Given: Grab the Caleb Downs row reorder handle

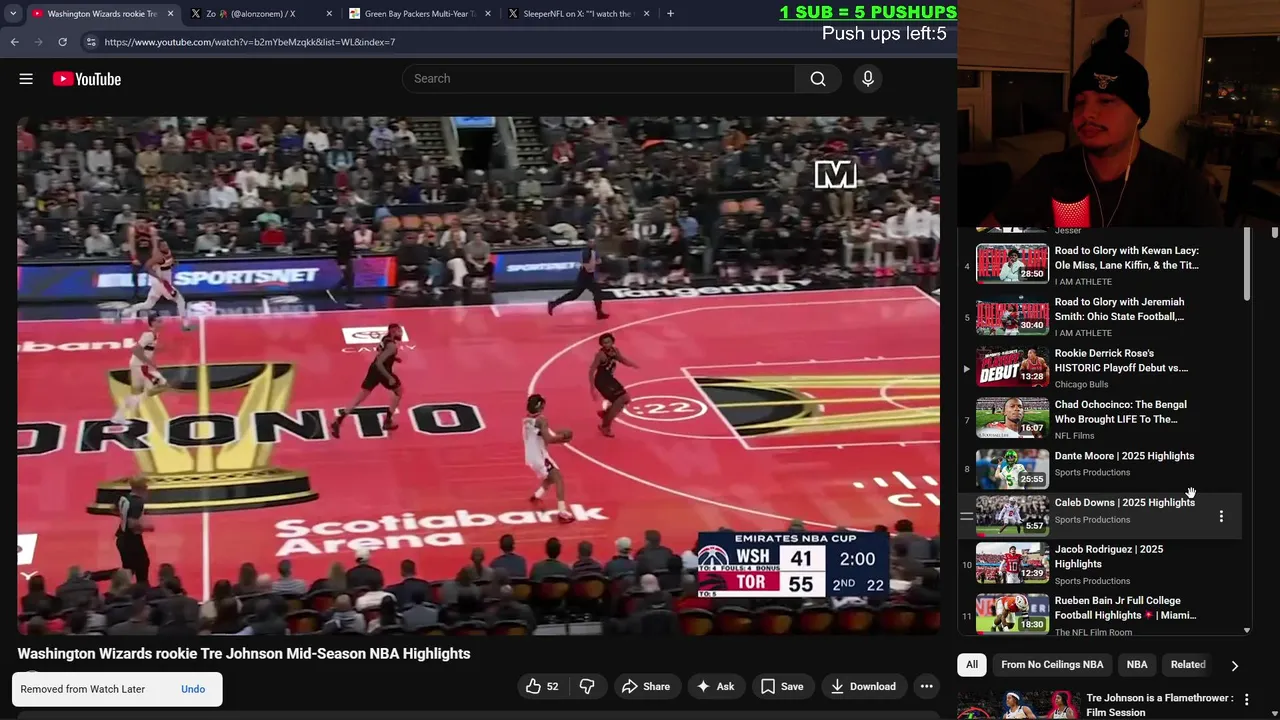Looking at the screenshot, I should point(966,517).
